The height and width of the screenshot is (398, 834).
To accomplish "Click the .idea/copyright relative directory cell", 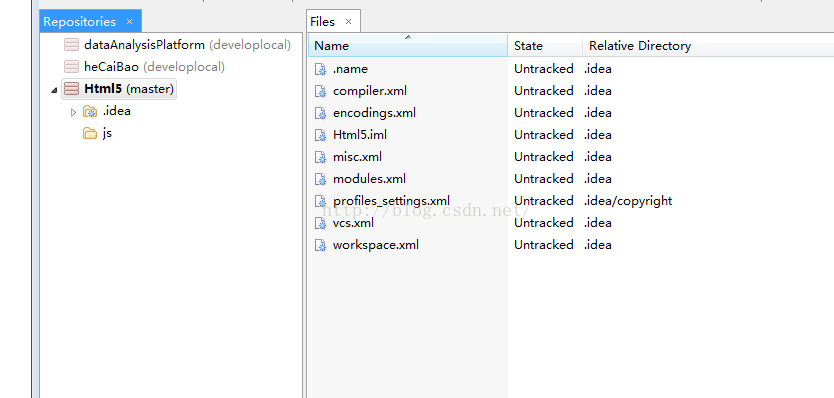I will click(628, 201).
